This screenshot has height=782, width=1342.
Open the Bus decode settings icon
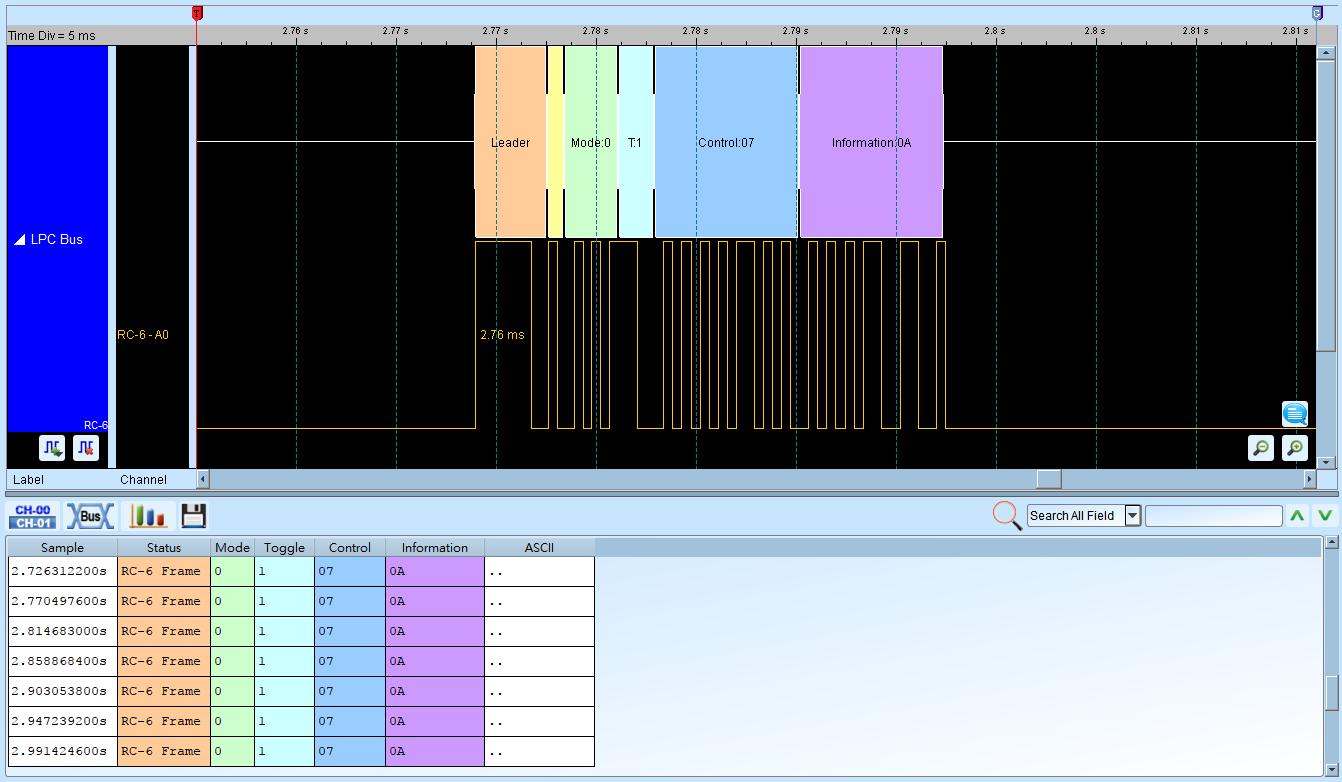coord(90,516)
